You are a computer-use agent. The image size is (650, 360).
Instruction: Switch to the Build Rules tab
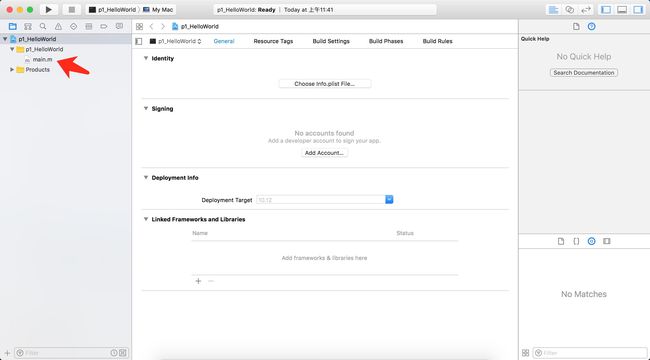437,41
